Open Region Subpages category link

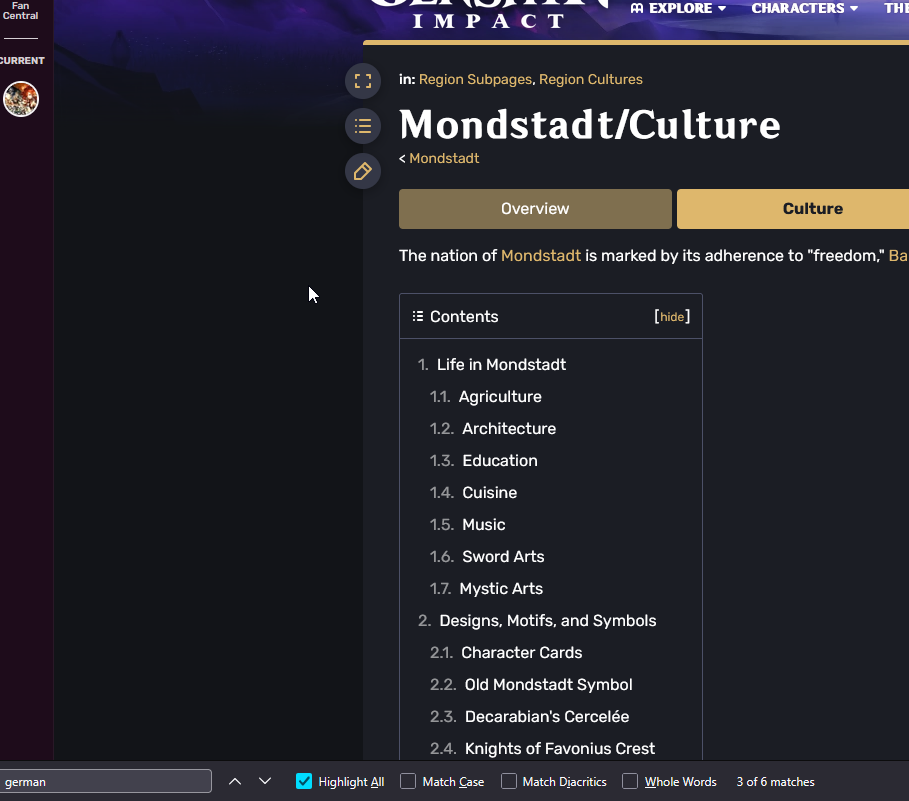475,79
